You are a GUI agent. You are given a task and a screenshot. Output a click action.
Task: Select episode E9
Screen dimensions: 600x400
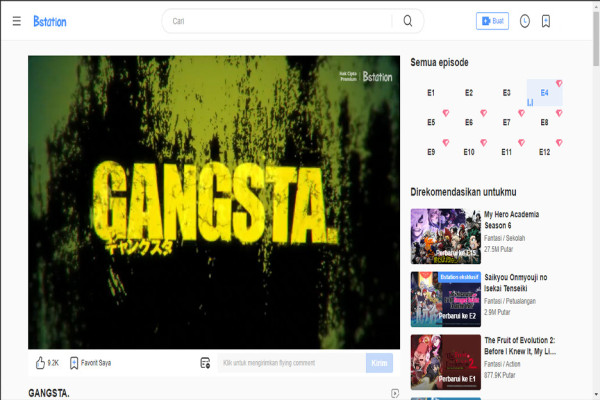click(x=431, y=152)
